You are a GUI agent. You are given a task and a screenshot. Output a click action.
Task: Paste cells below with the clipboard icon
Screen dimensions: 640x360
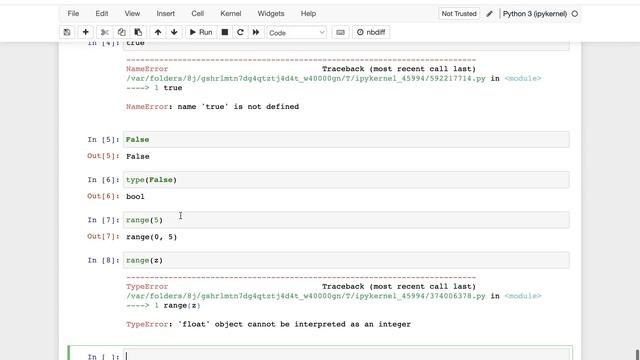pos(138,32)
